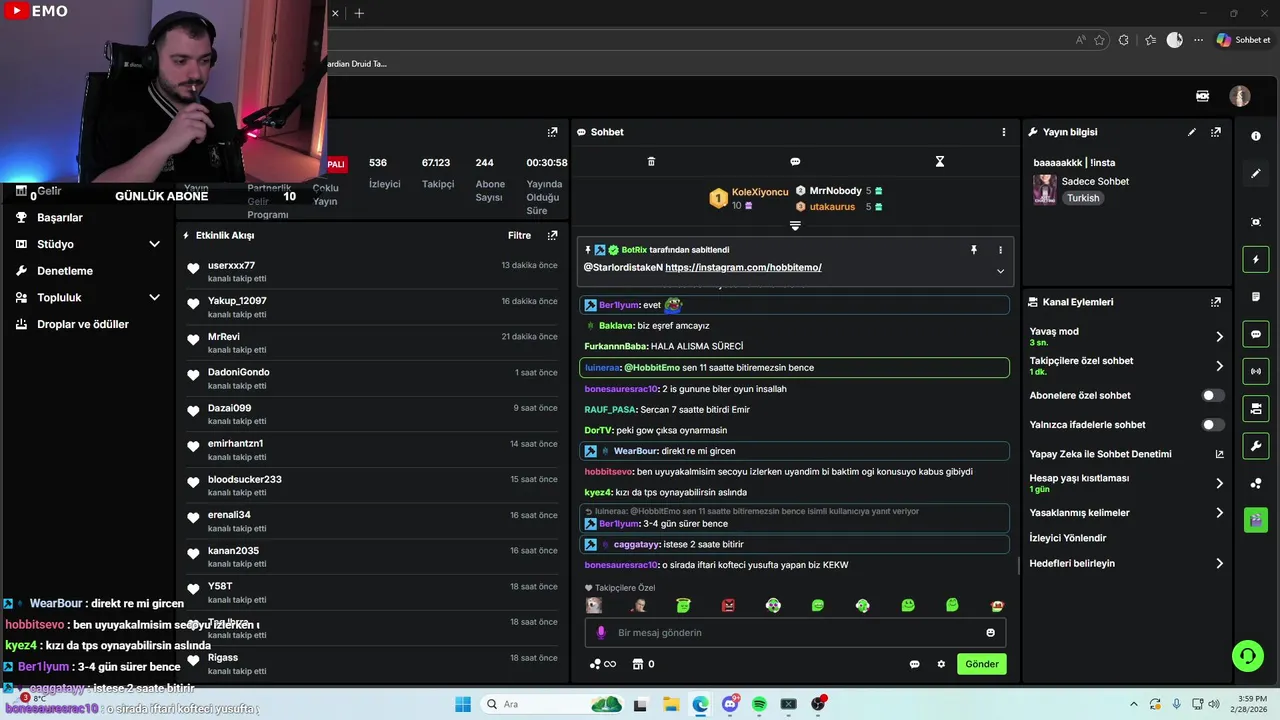Click the broadcast signal icon in right sidebar
Image resolution: width=1280 pixels, height=720 pixels.
point(1256,371)
